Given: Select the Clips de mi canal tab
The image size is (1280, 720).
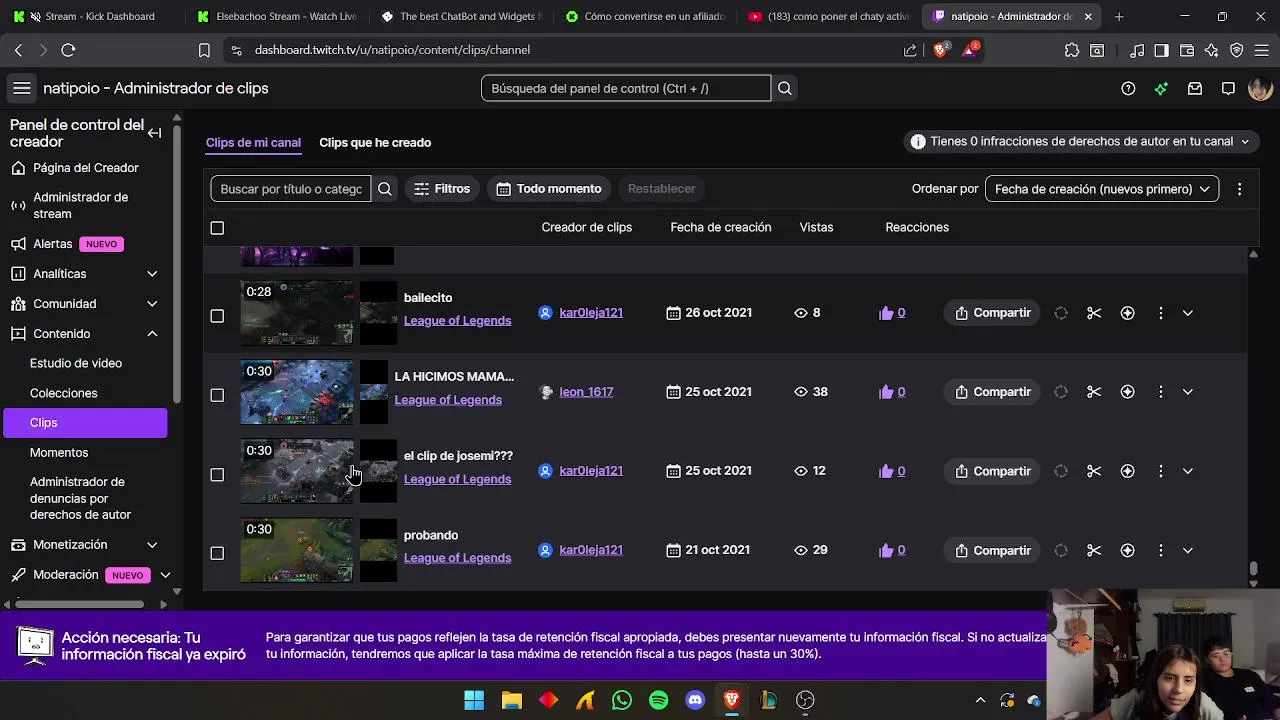Looking at the screenshot, I should pyautogui.click(x=253, y=142).
